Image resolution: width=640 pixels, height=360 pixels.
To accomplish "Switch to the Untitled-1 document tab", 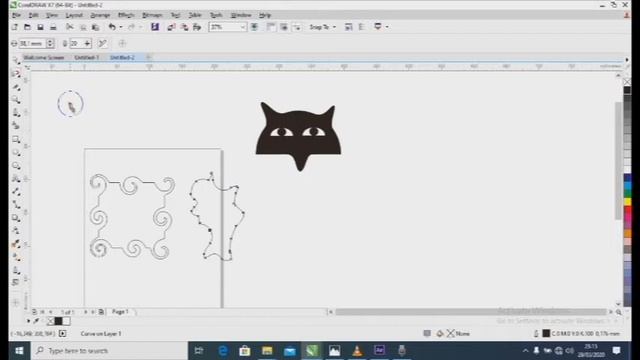I will pyautogui.click(x=87, y=58).
